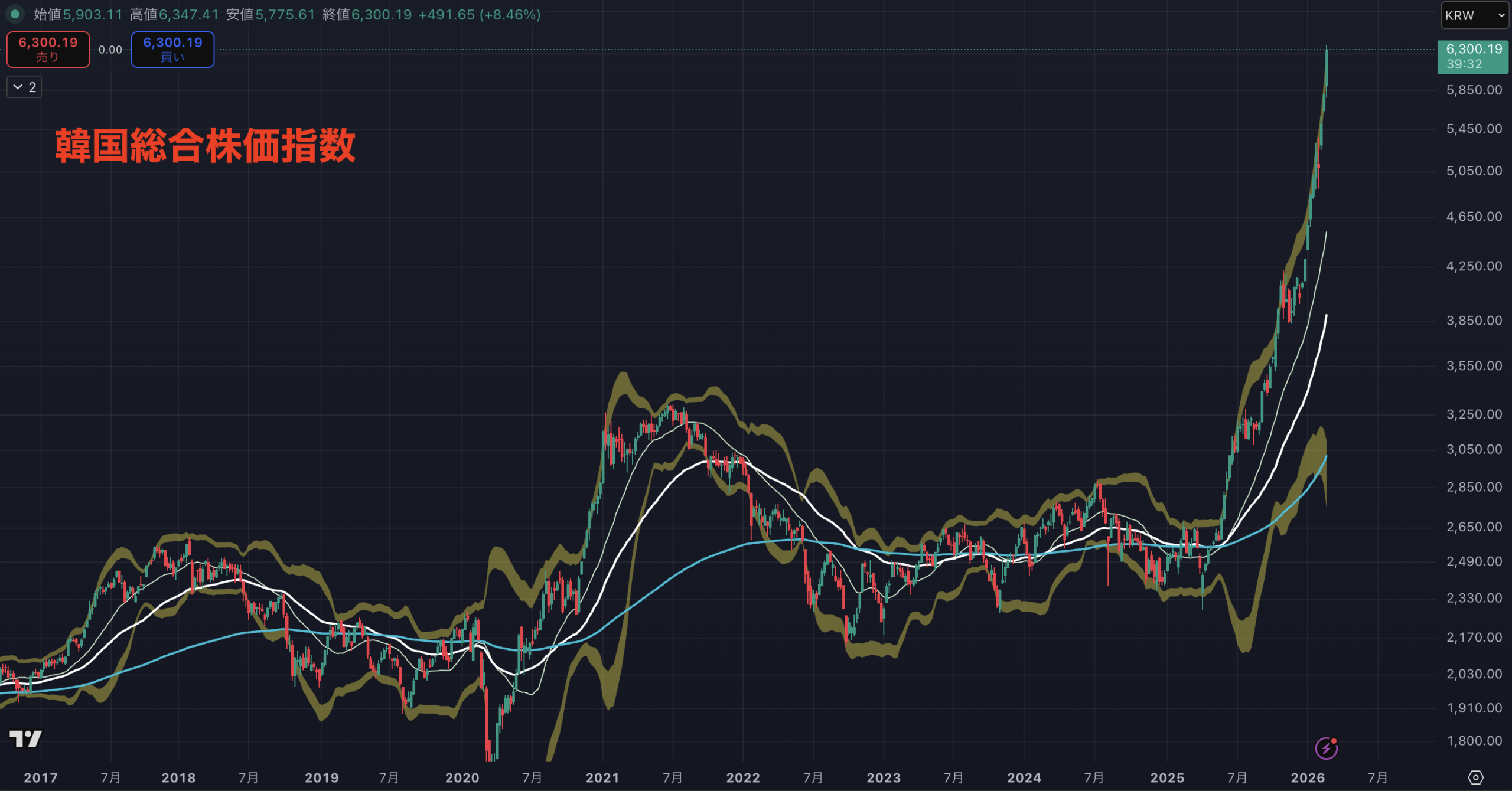Click the red 韓国総合株価指数 title text
The width and height of the screenshot is (1512, 791).
click(x=206, y=146)
